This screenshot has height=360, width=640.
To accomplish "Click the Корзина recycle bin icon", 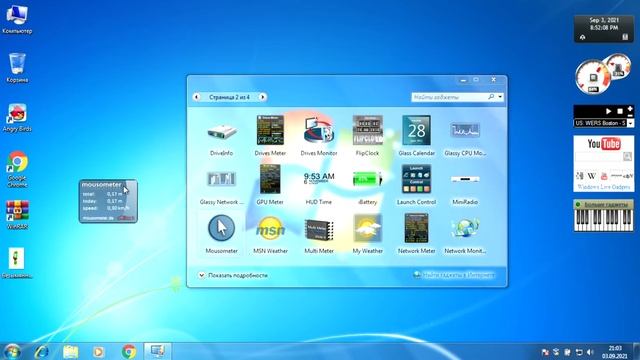I will coord(17,68).
